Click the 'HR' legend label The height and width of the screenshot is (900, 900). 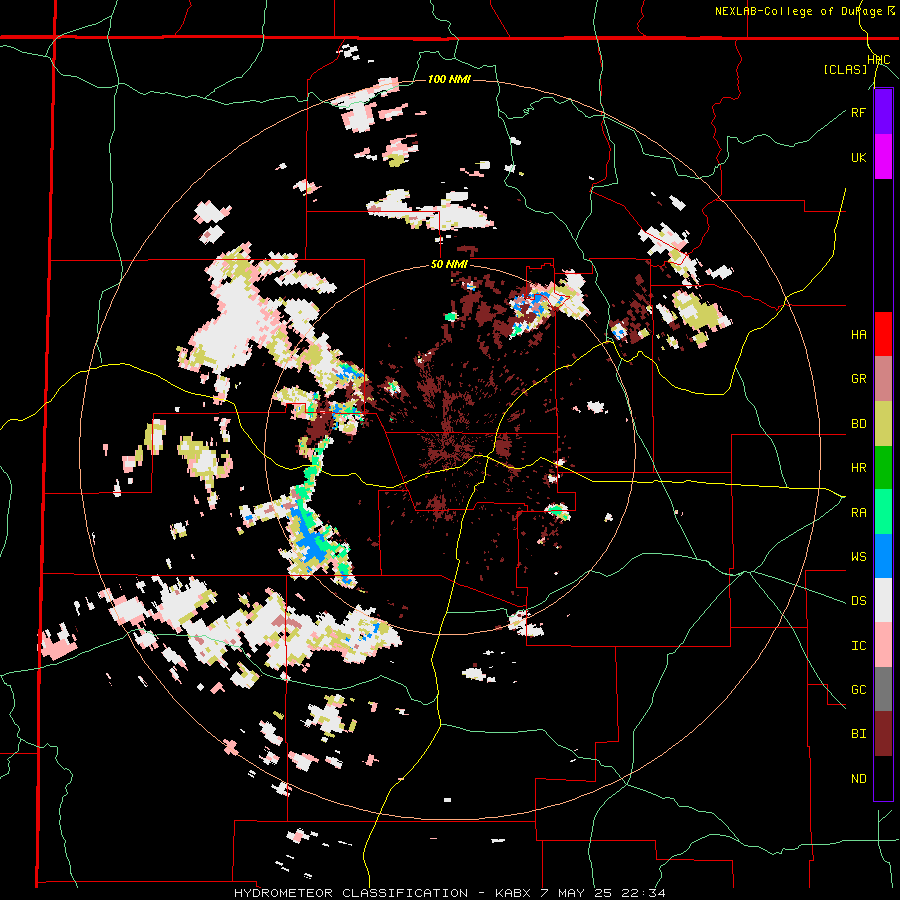pyautogui.click(x=858, y=468)
